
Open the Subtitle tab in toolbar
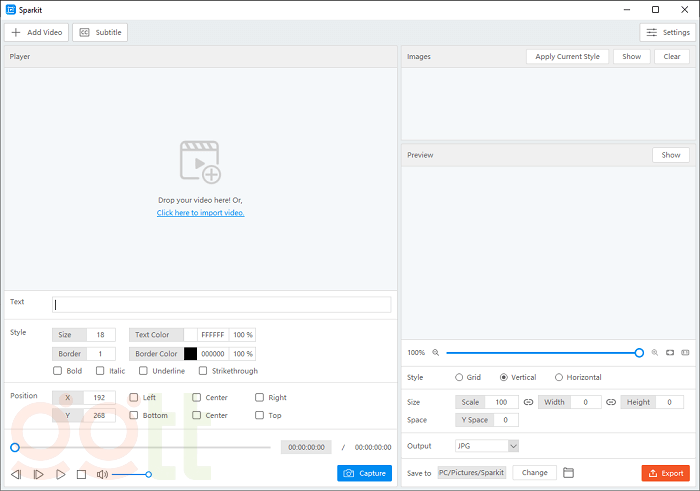(x=100, y=32)
